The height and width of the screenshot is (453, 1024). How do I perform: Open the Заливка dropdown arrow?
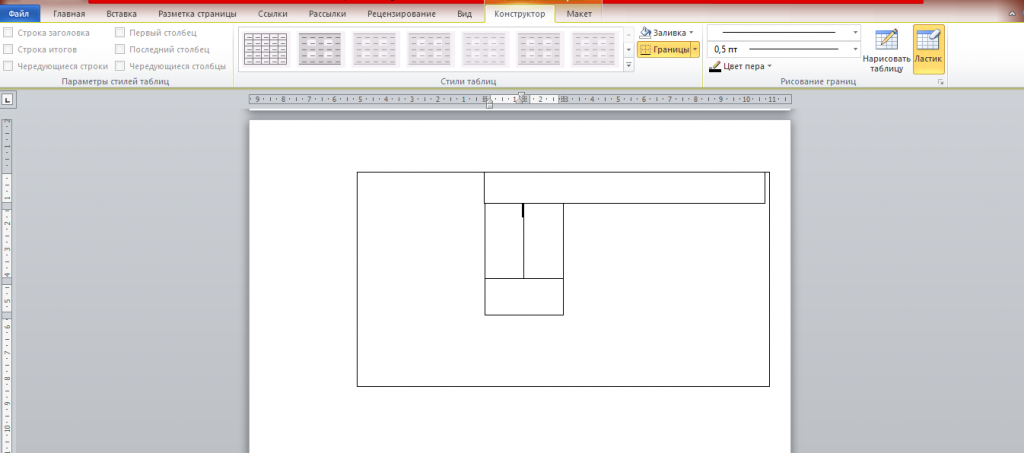point(691,32)
